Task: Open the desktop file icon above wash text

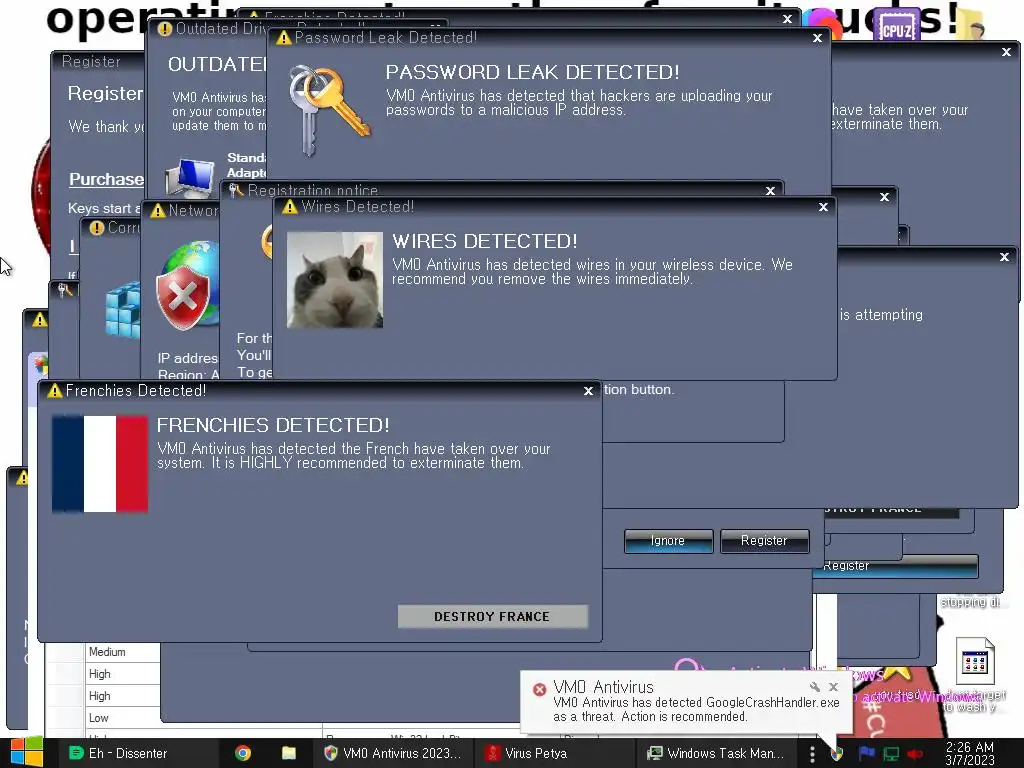Action: (x=975, y=663)
